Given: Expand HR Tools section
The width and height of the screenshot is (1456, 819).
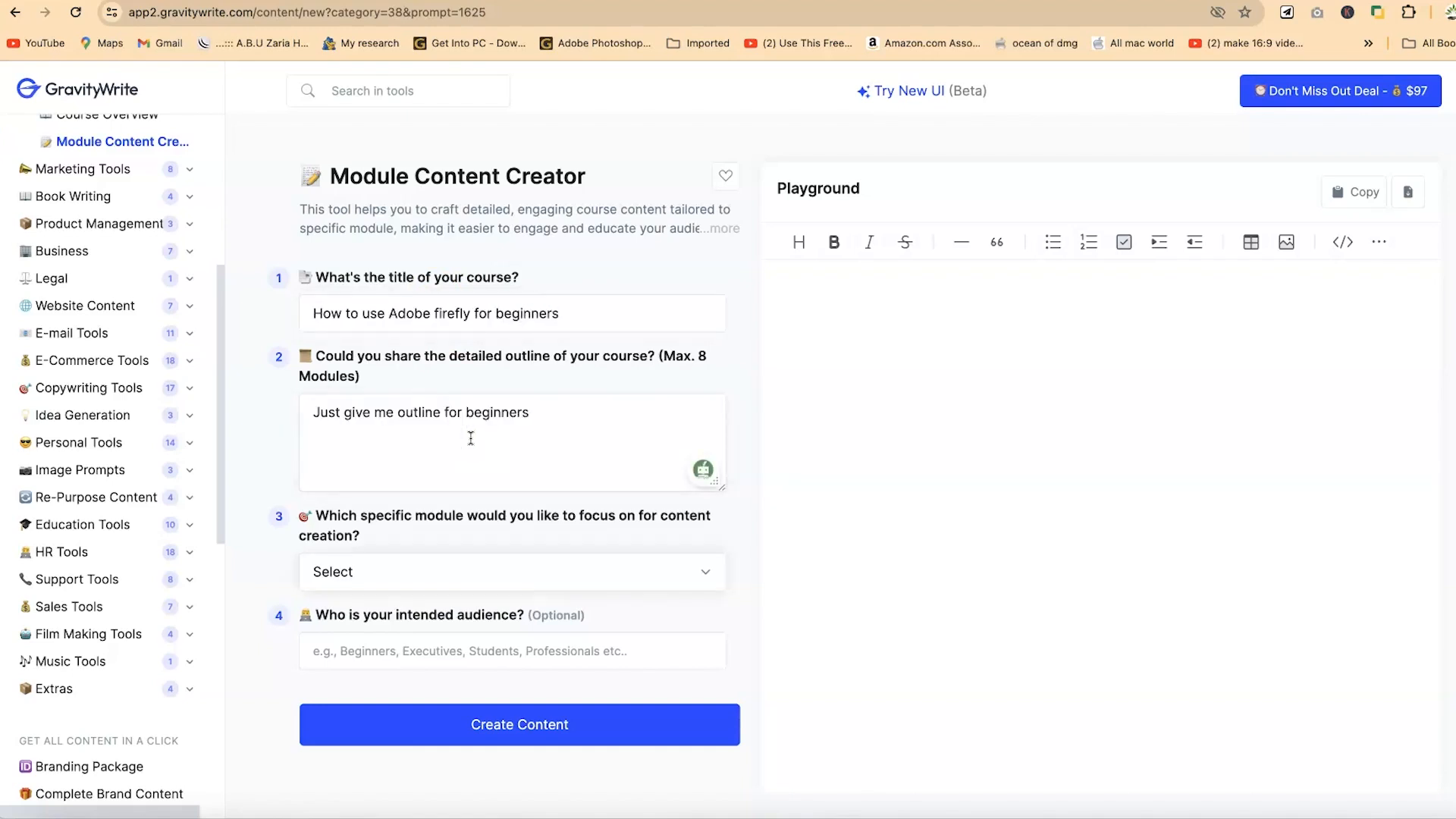Looking at the screenshot, I should [x=190, y=552].
